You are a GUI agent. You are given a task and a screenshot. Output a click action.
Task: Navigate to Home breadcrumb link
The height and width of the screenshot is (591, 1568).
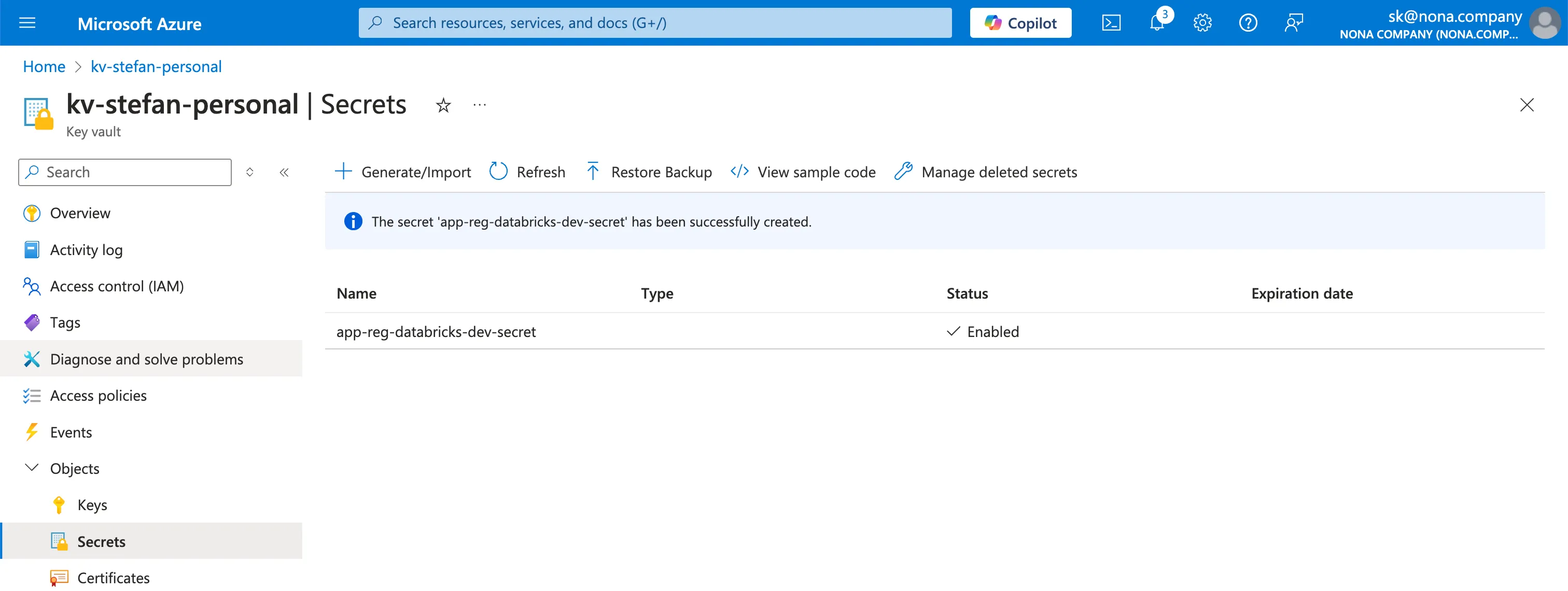(x=44, y=66)
